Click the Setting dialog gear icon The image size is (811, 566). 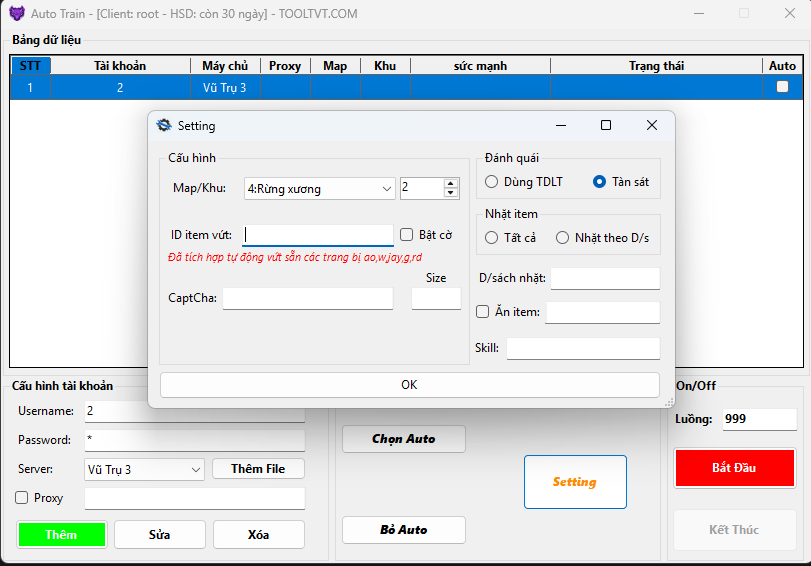click(164, 126)
